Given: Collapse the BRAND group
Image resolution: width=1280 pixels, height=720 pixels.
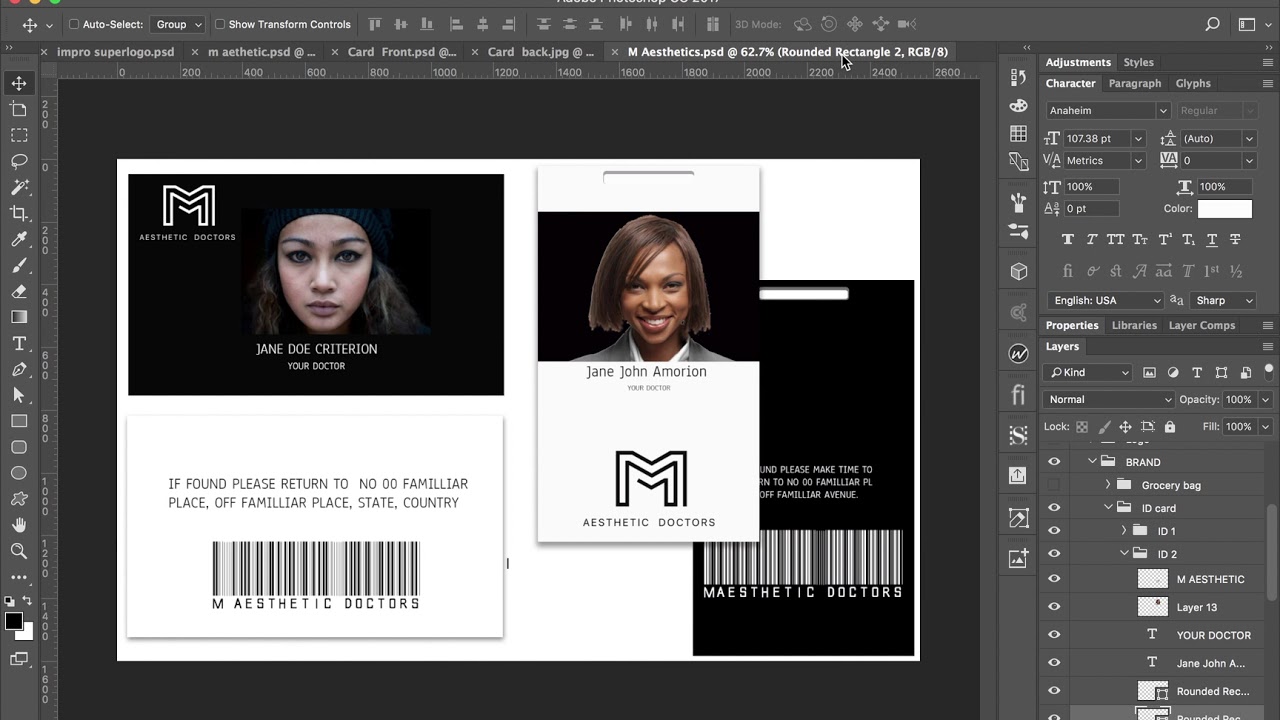Looking at the screenshot, I should [1092, 462].
